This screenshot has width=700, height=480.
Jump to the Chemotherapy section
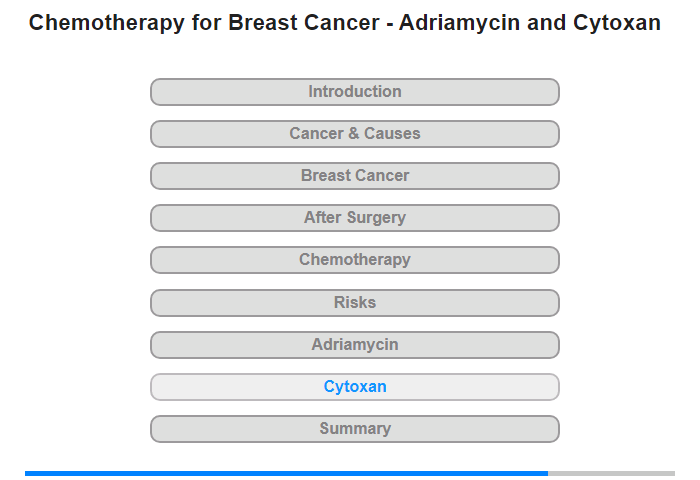pyautogui.click(x=355, y=260)
